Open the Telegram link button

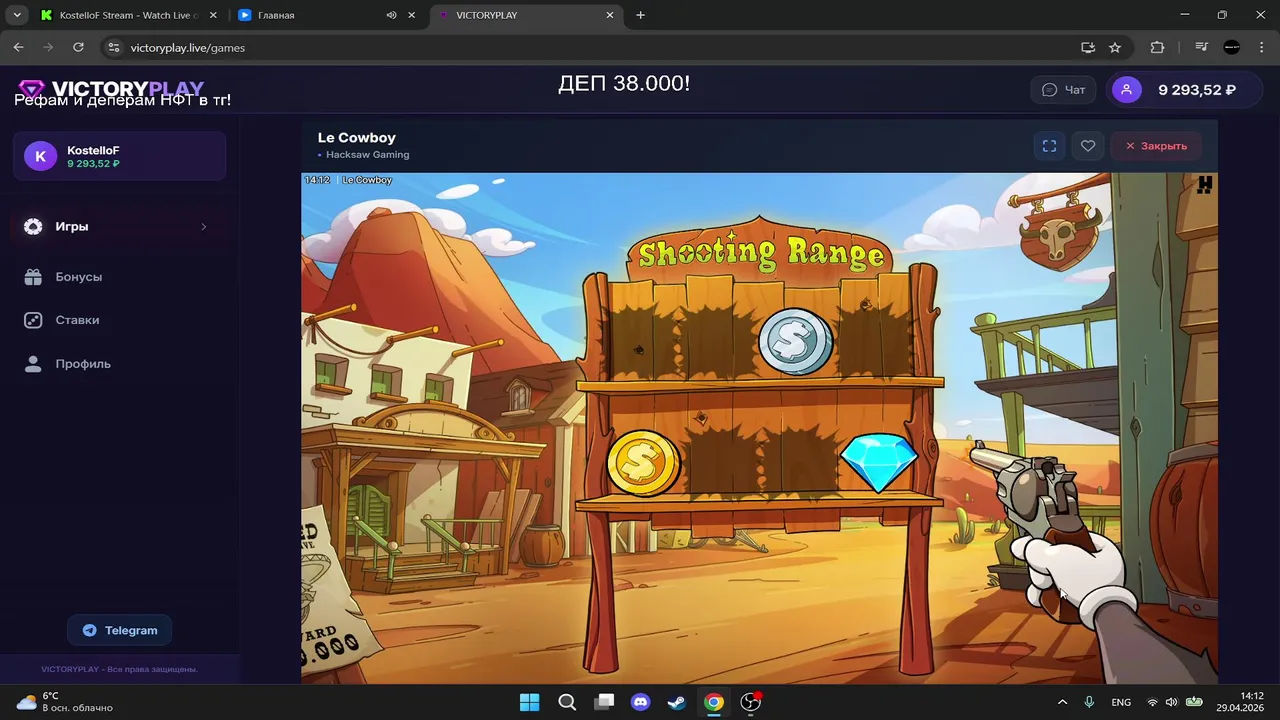click(x=120, y=630)
